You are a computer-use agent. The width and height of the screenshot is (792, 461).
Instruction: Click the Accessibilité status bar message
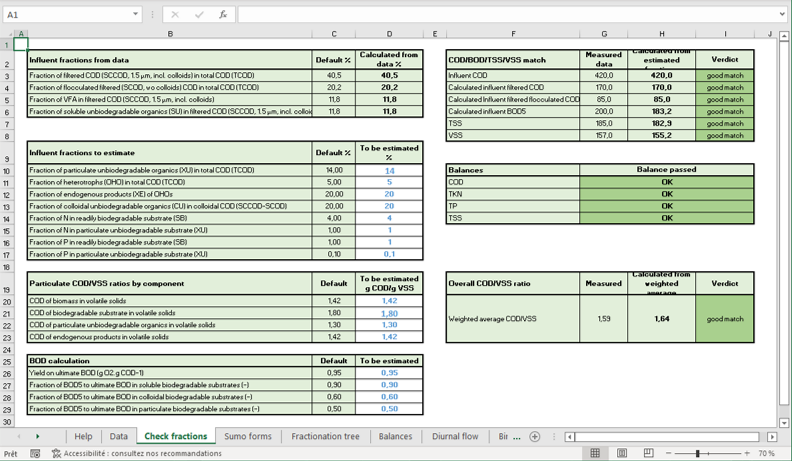136,453
